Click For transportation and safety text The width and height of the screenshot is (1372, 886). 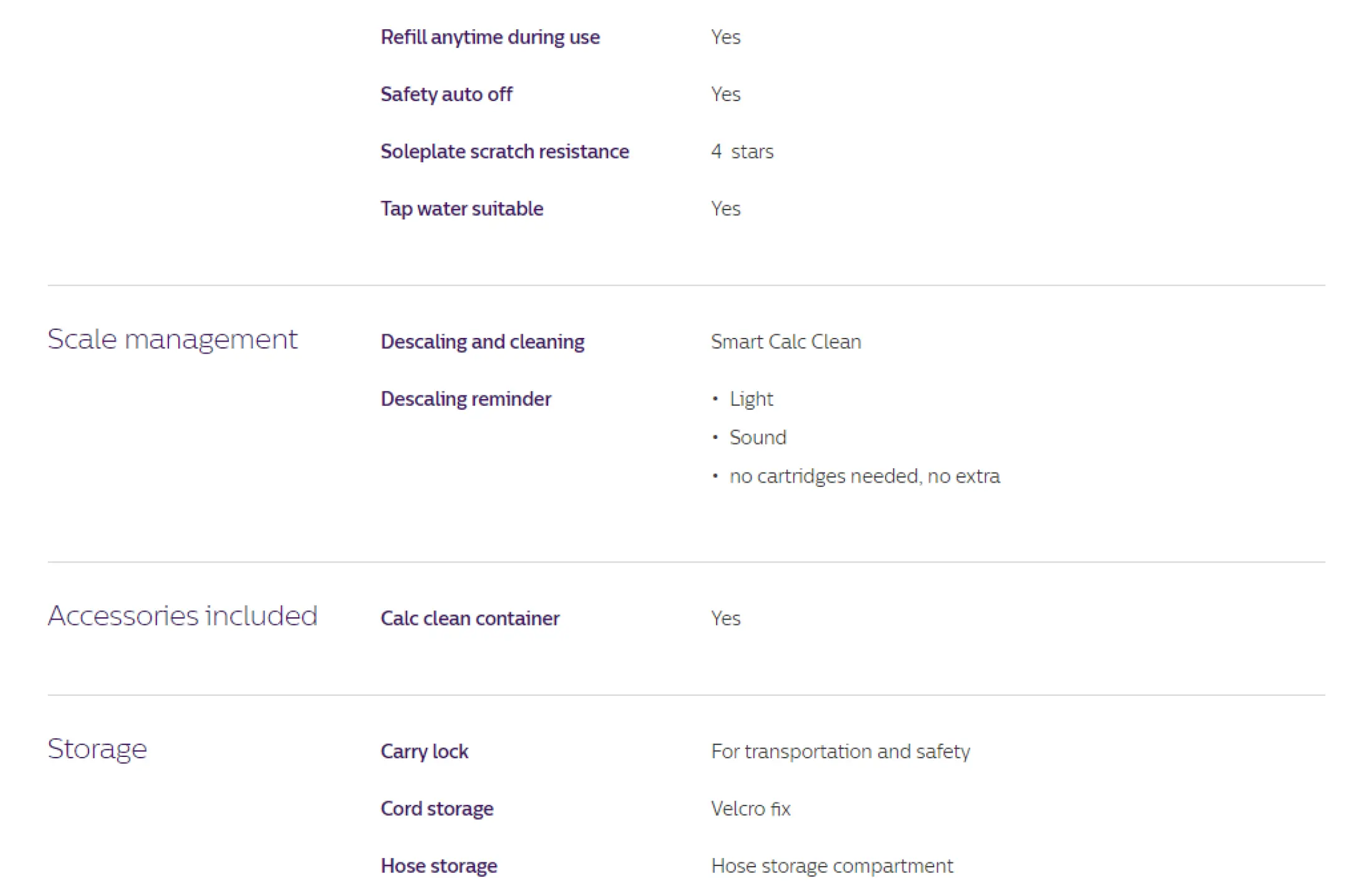pyautogui.click(x=840, y=751)
